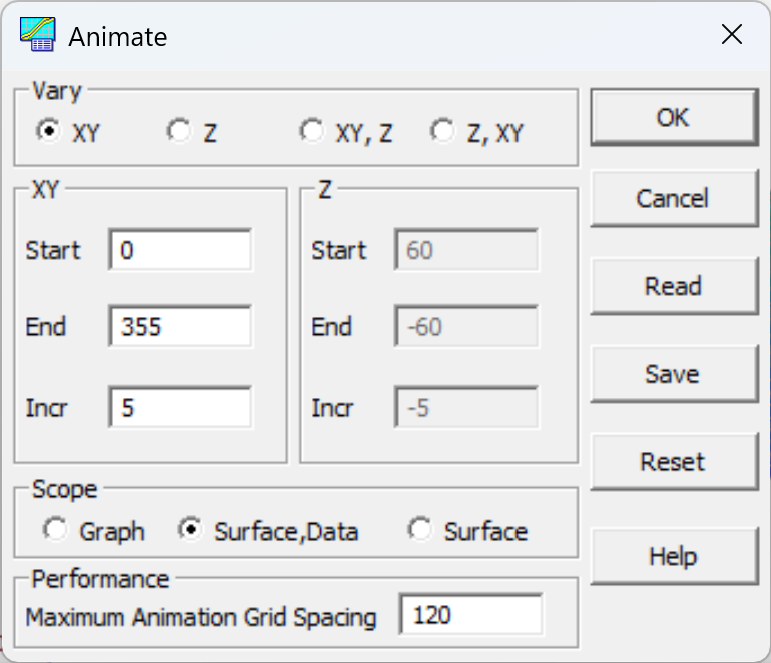Click the Z End field showing -60
Image resolution: width=771 pixels, height=663 pixels.
(466, 326)
